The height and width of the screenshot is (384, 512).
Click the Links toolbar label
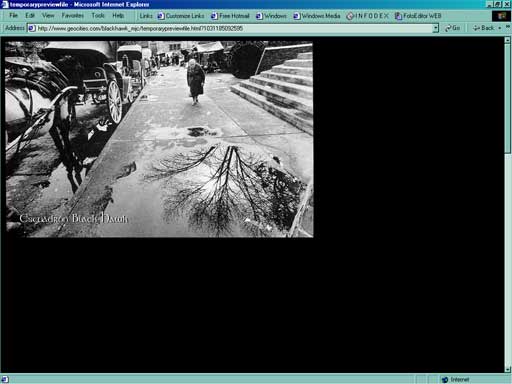[x=146, y=16]
